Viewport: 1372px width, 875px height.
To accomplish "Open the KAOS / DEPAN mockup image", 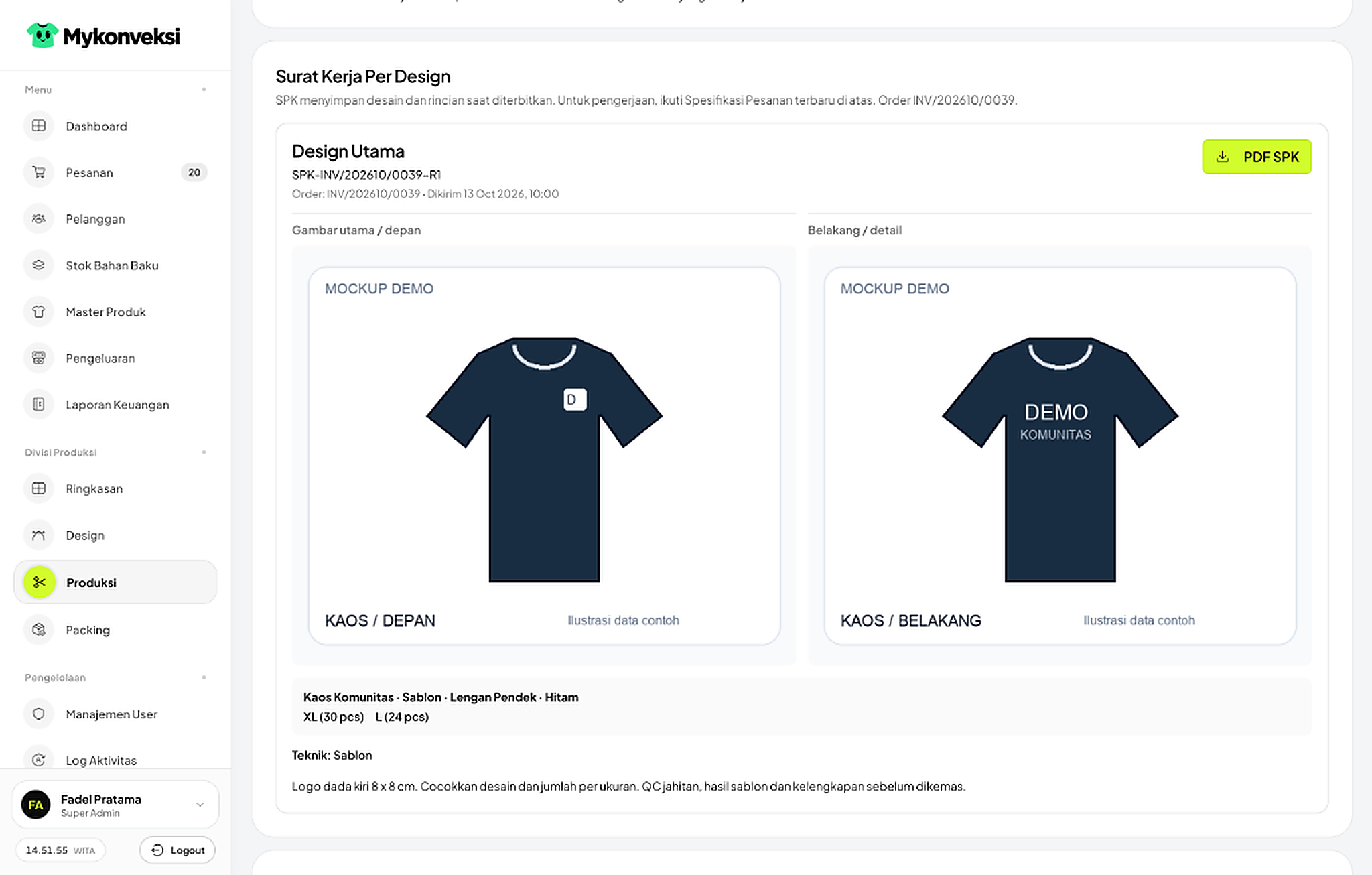I will (x=544, y=456).
